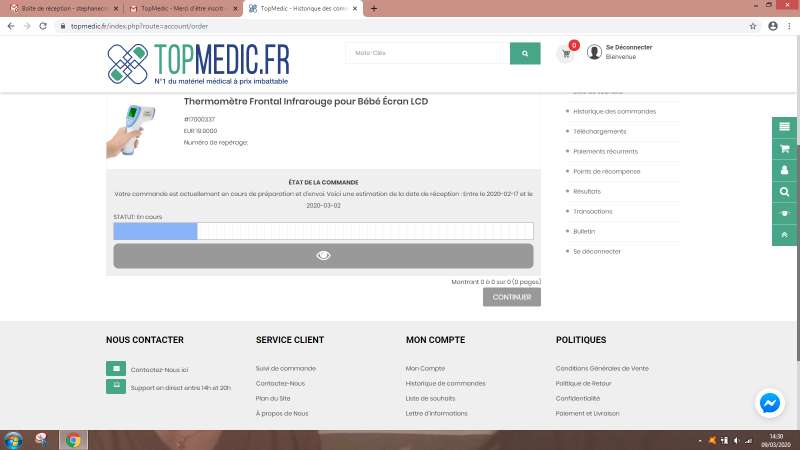Click Se Déconnecter link in header

pyautogui.click(x=629, y=47)
